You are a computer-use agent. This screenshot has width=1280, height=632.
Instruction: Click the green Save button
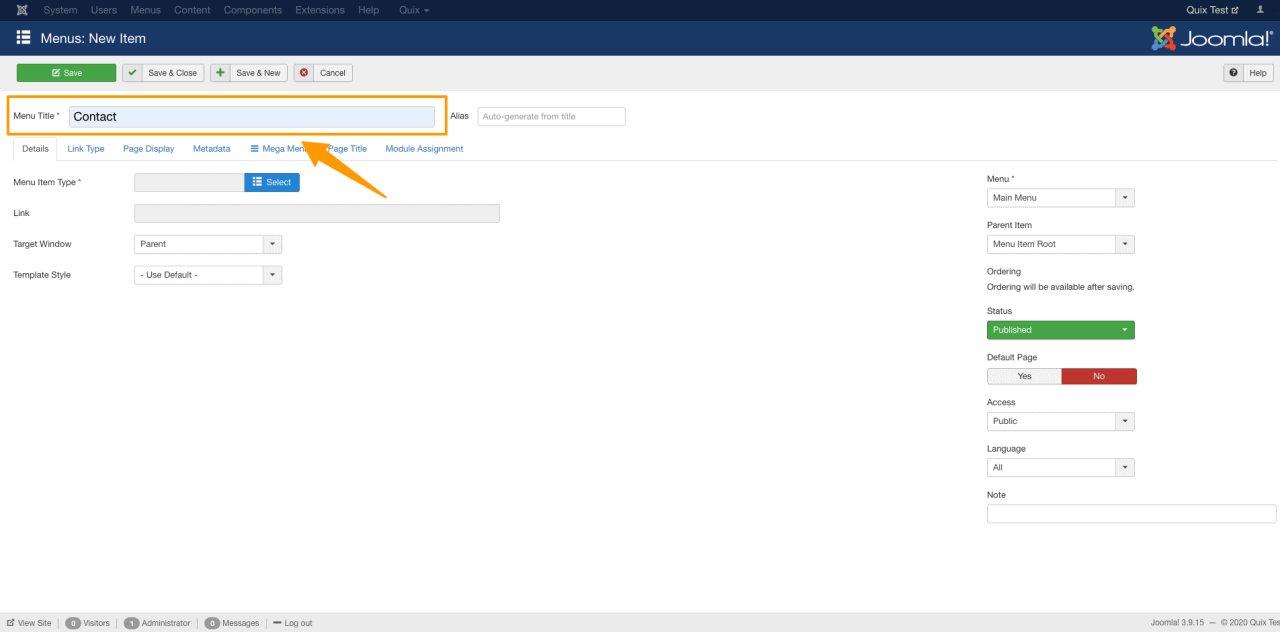pos(66,73)
